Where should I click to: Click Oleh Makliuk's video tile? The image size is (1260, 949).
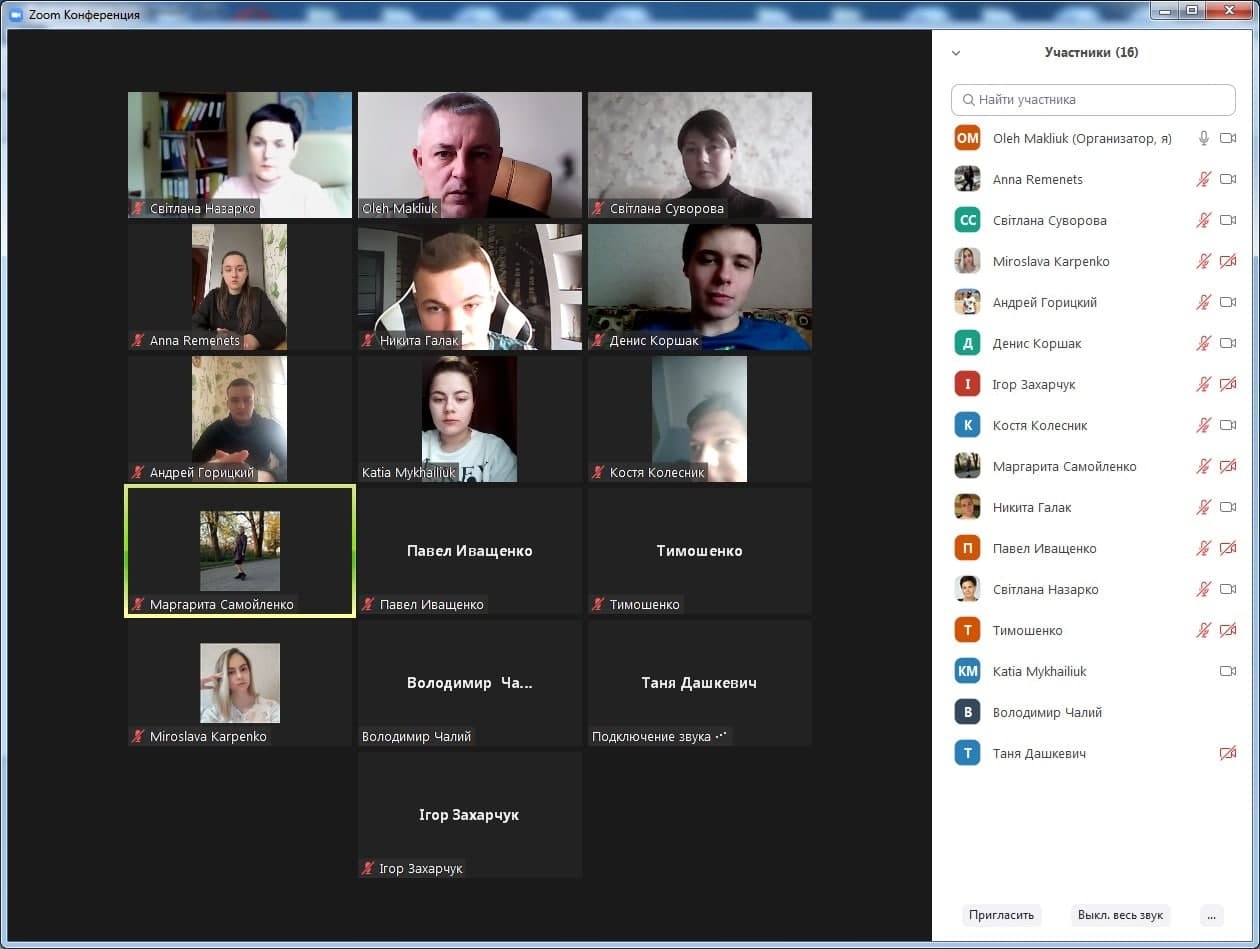[x=470, y=155]
